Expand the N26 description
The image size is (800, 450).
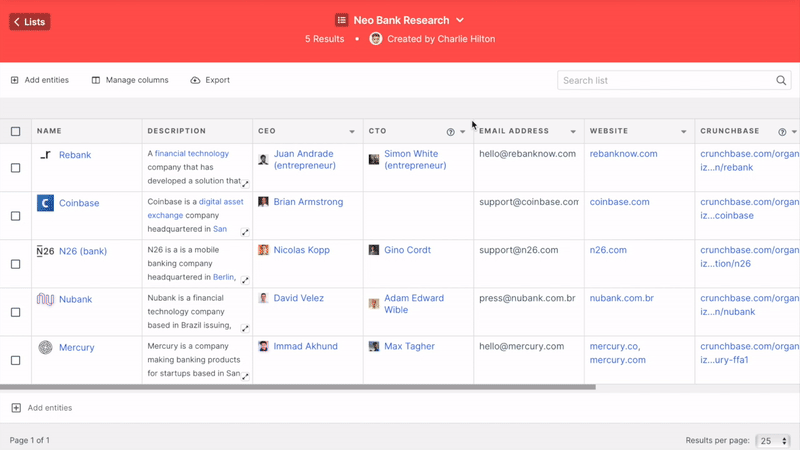click(245, 280)
